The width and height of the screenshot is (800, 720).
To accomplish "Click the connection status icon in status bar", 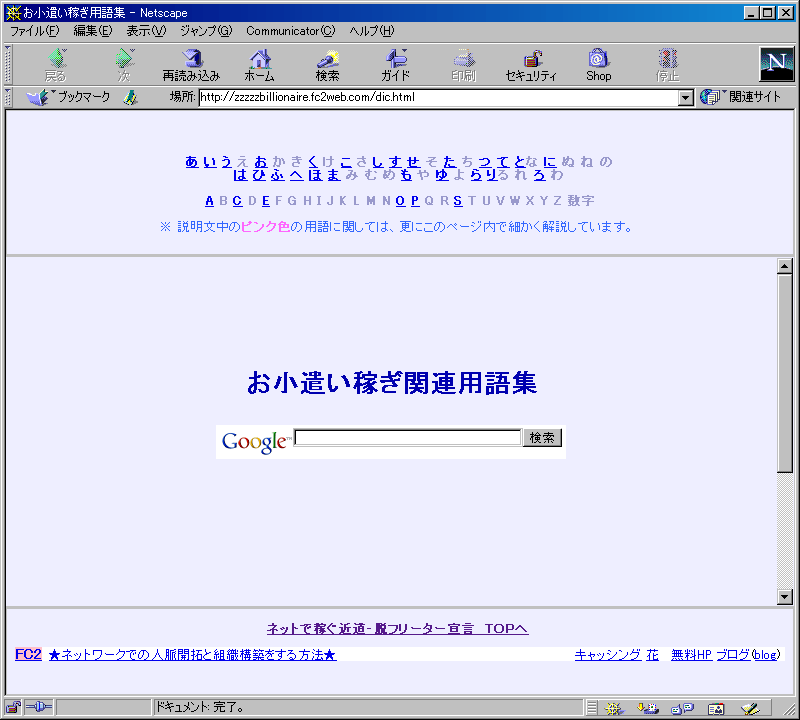I will [38, 707].
